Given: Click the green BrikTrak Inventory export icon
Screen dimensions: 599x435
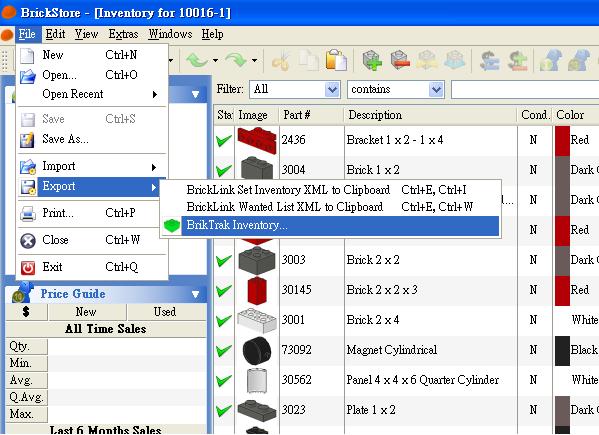Looking at the screenshot, I should click(x=172, y=225).
